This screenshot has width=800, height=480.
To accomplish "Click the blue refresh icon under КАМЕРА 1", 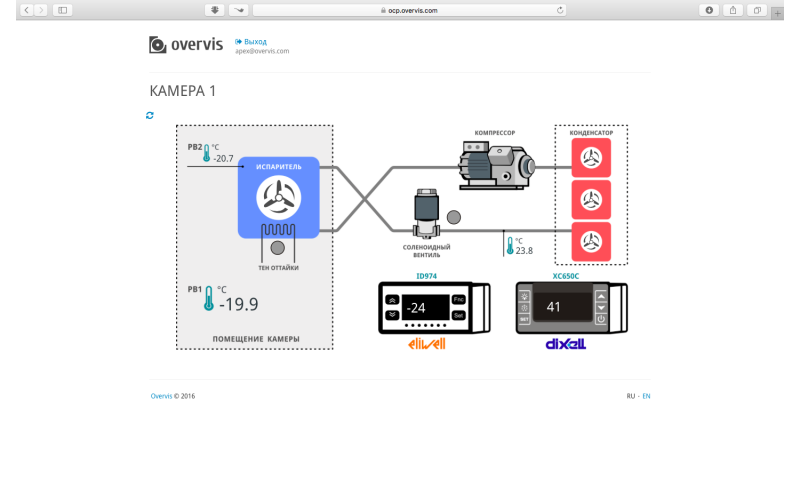I will coord(150,115).
